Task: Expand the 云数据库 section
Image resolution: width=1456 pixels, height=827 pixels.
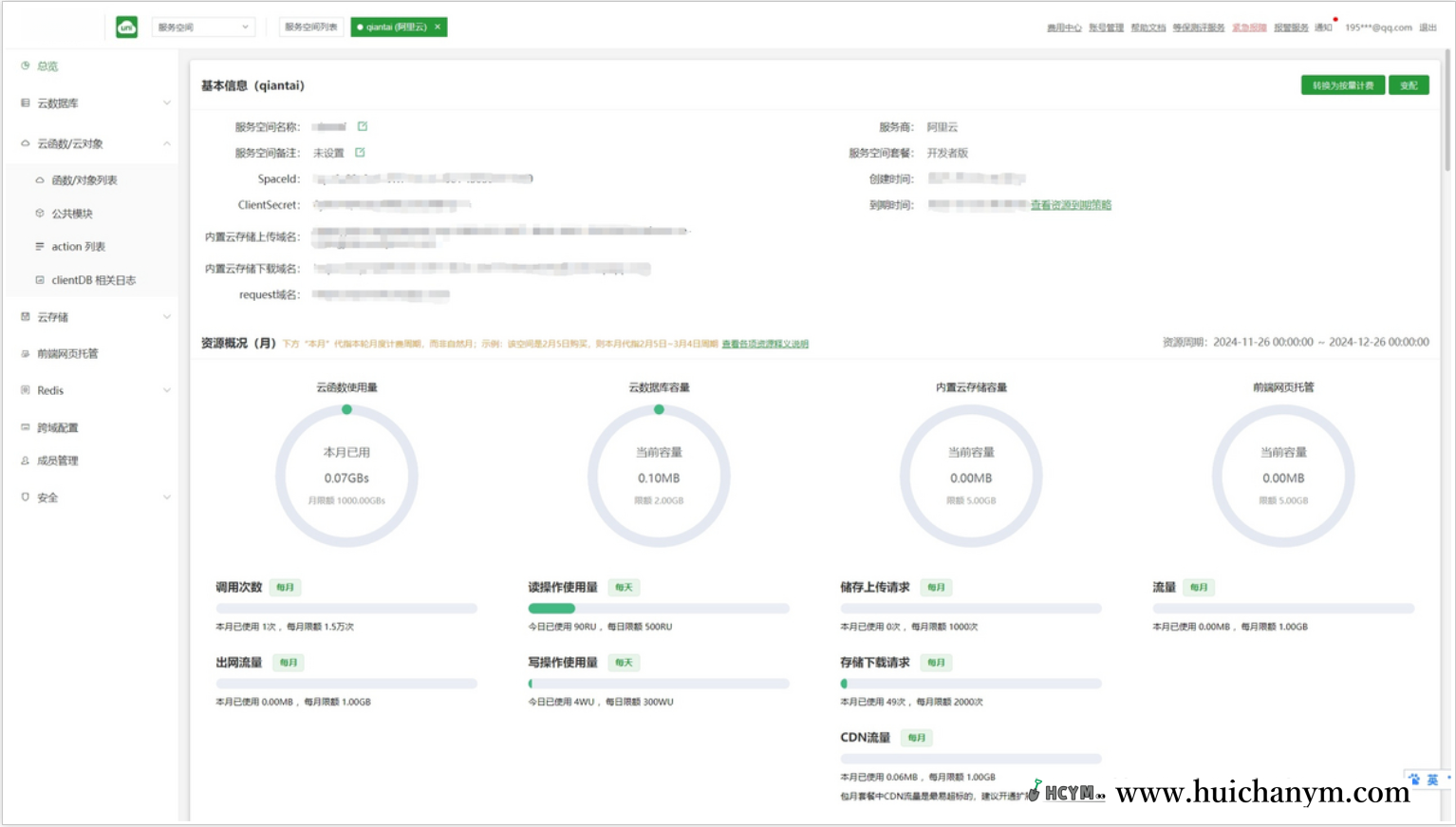Action: click(x=167, y=103)
